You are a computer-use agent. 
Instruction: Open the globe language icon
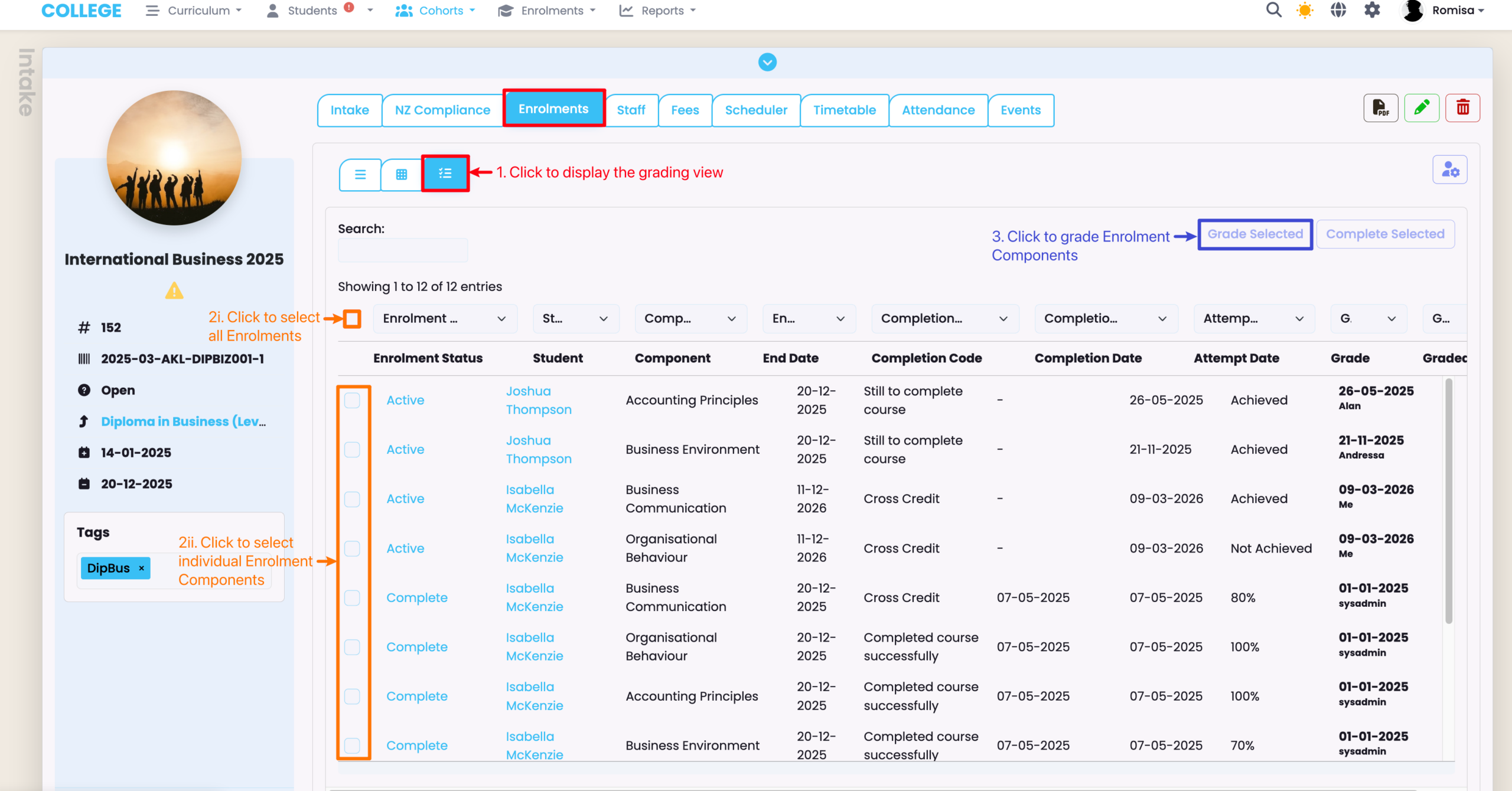(1338, 11)
